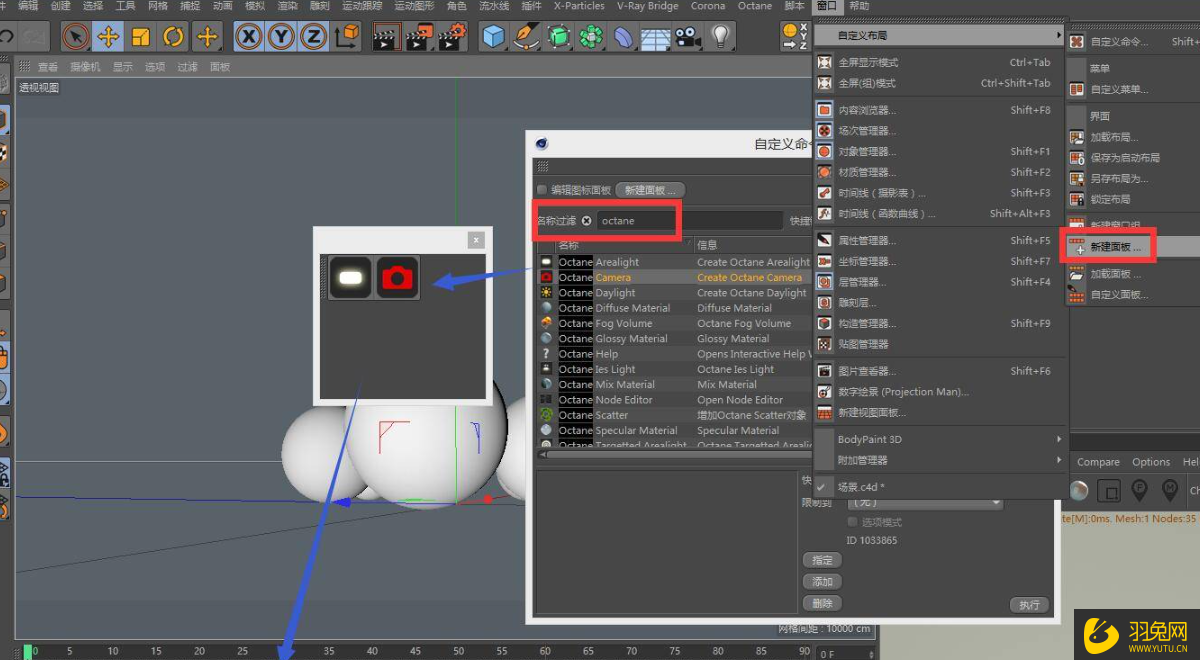
Task: Click the 指定 button
Action: point(822,560)
